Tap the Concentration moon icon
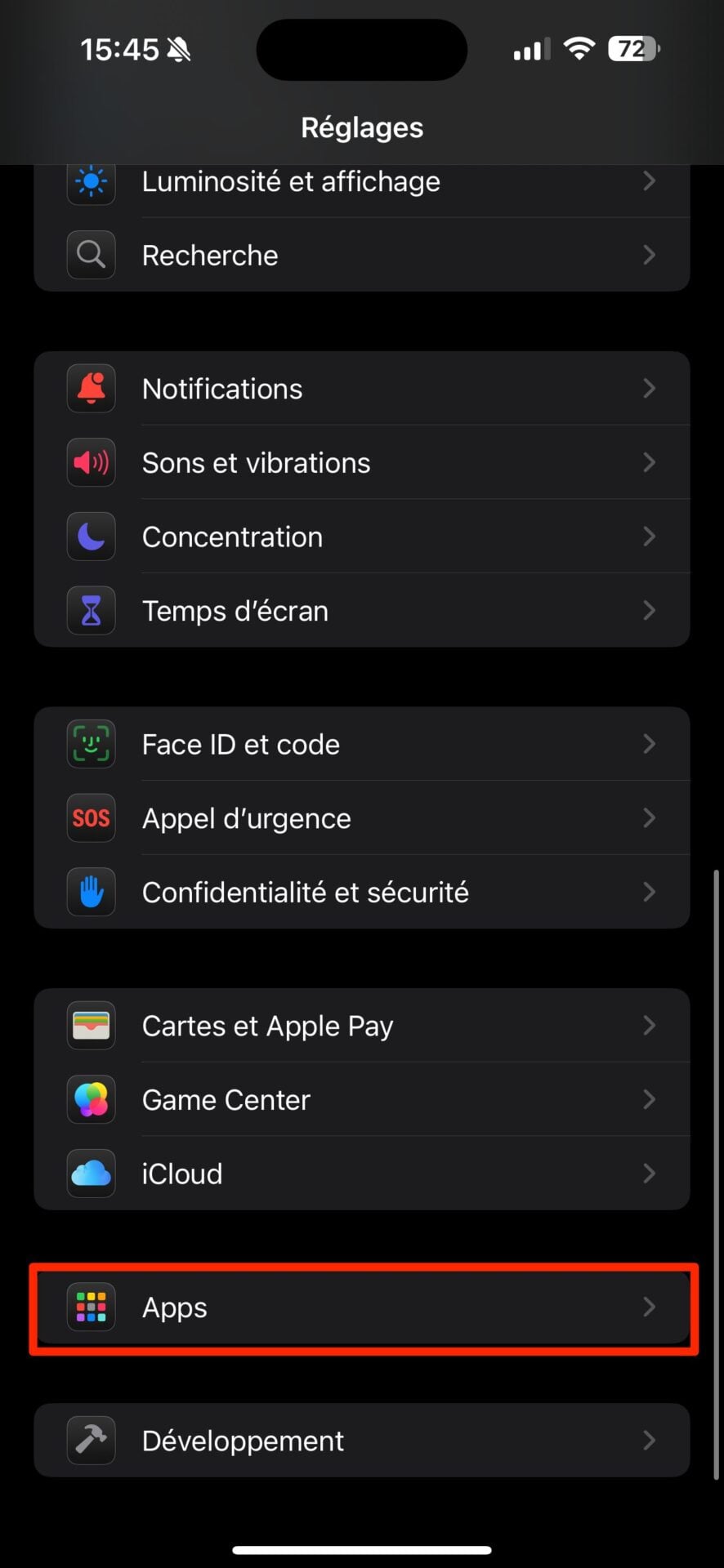The width and height of the screenshot is (724, 1568). 91,537
